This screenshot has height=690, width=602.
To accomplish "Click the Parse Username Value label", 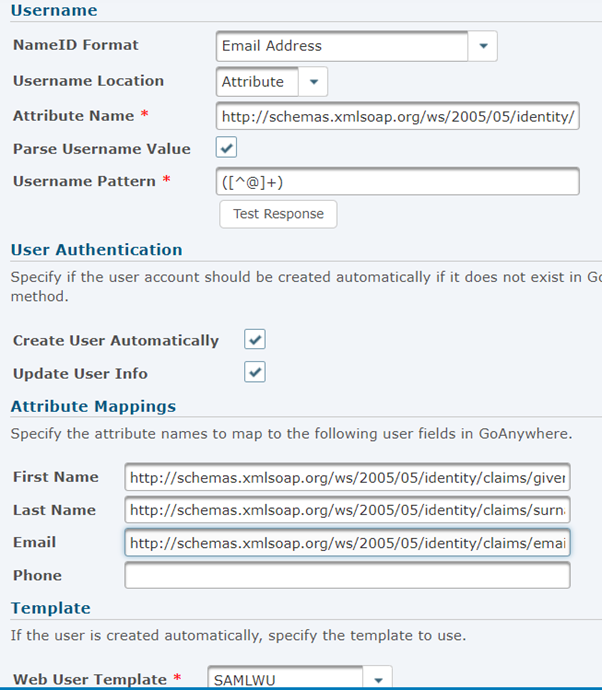I will tap(102, 149).
